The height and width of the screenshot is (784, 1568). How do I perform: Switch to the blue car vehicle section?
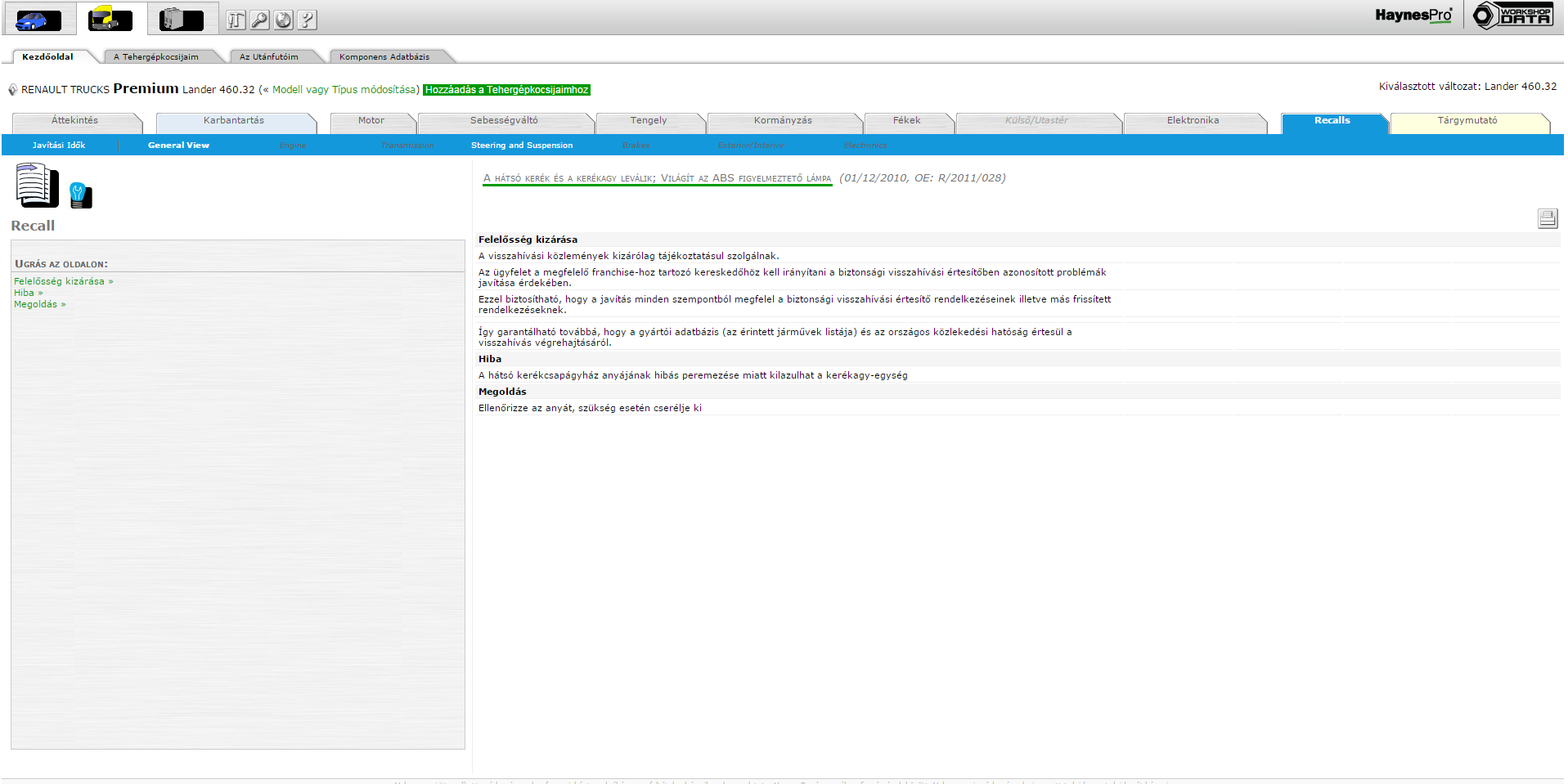38,20
